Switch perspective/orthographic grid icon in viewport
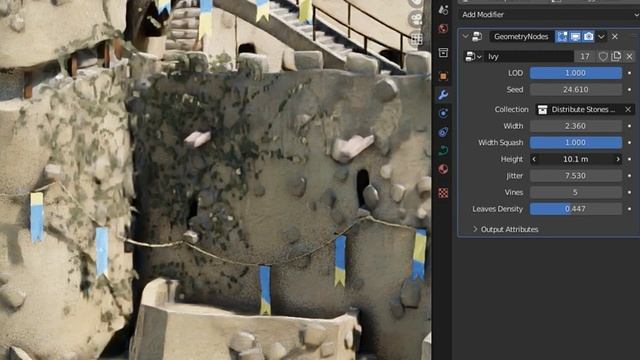 [416, 39]
